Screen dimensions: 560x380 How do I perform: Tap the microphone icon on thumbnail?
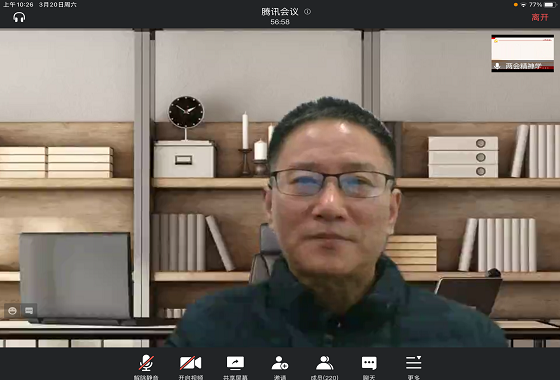pos(497,66)
